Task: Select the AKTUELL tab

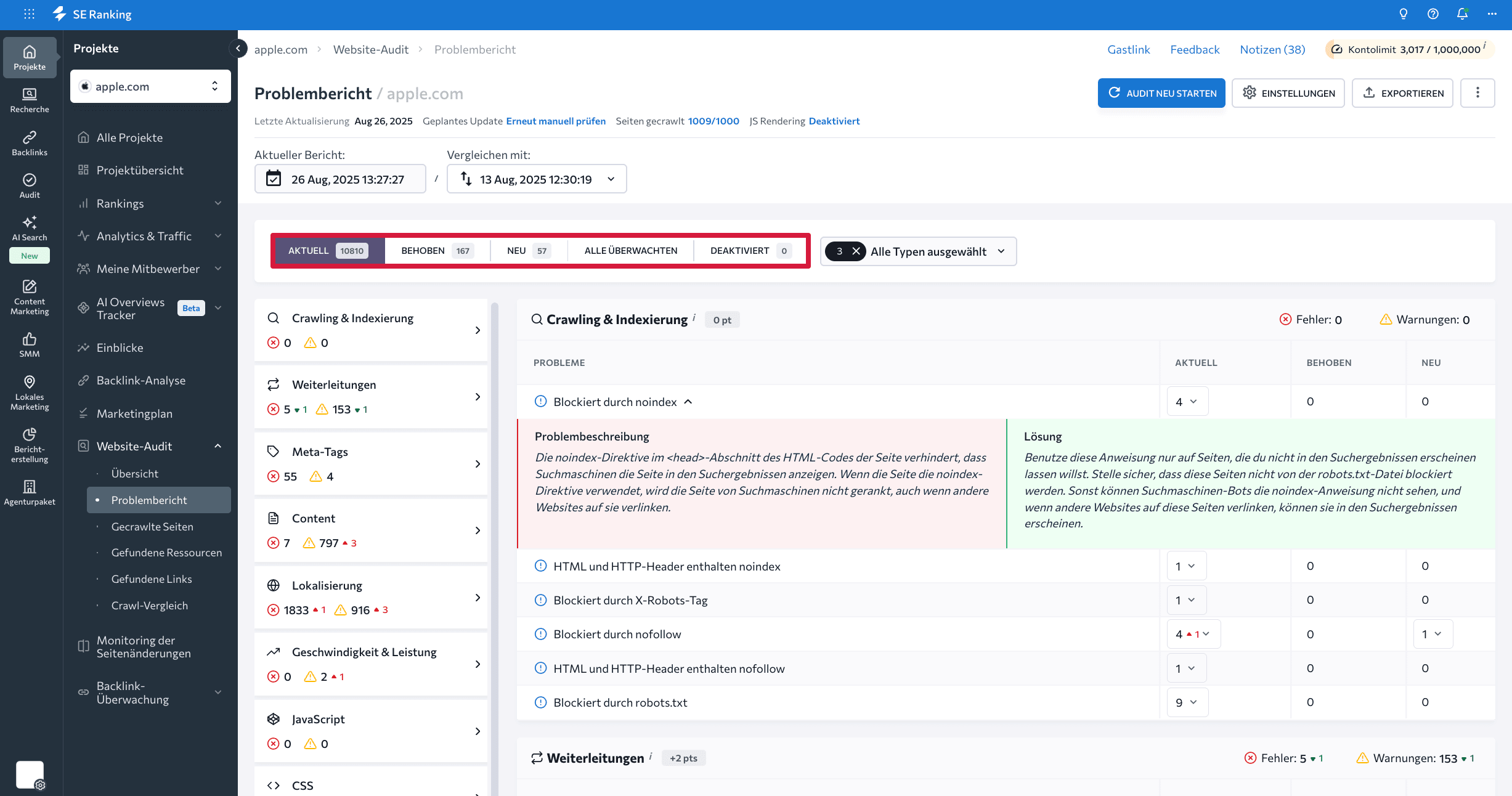Action: [x=329, y=251]
